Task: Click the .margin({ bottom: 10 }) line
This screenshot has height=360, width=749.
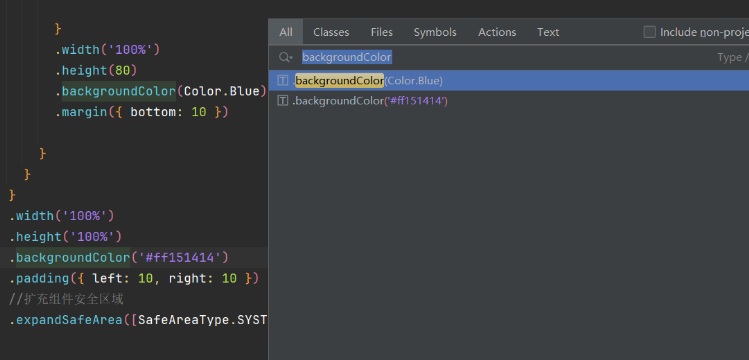Action: 142,112
